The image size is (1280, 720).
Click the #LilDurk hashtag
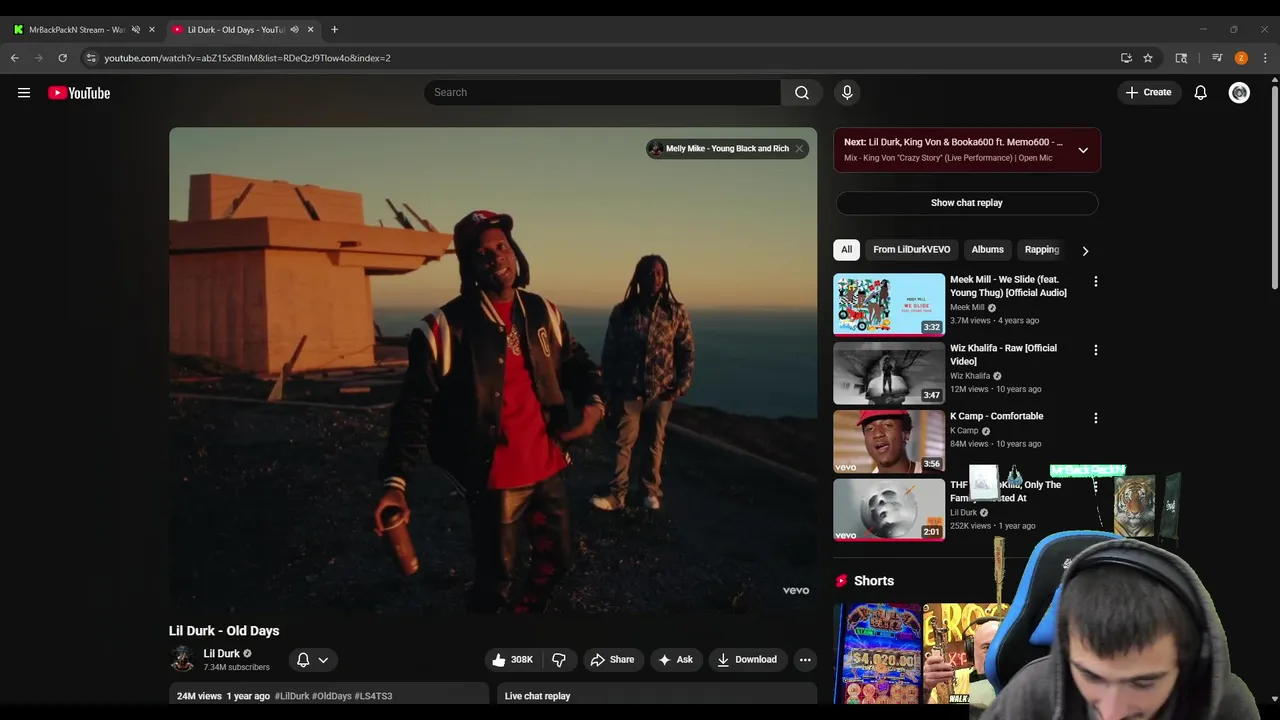[x=292, y=696]
